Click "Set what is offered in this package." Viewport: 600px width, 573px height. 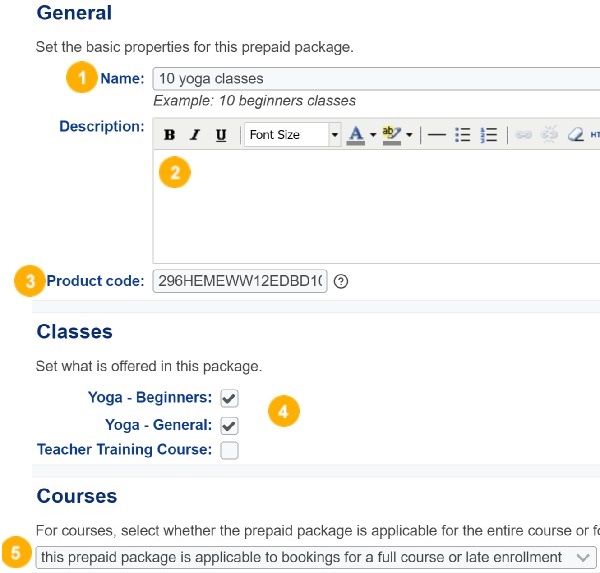point(149,366)
